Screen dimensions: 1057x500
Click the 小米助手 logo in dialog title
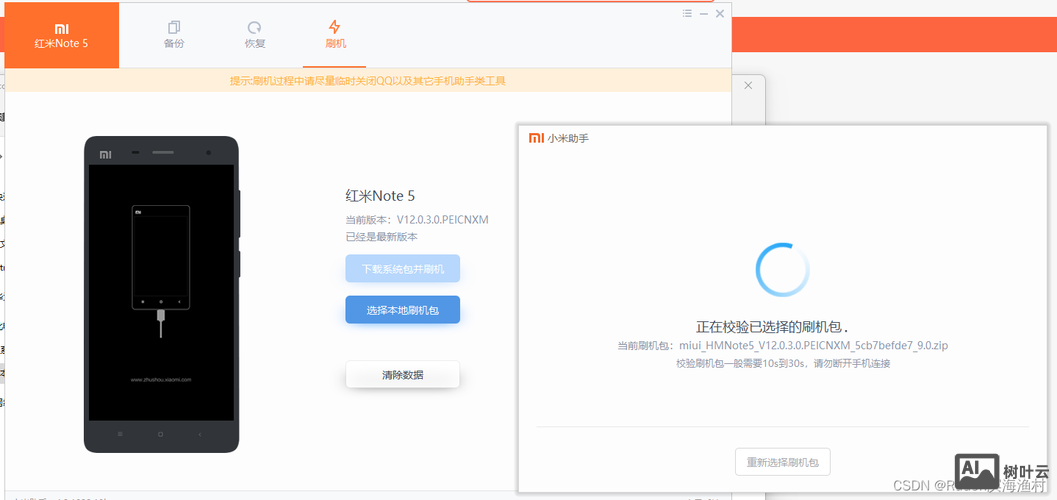(559, 138)
